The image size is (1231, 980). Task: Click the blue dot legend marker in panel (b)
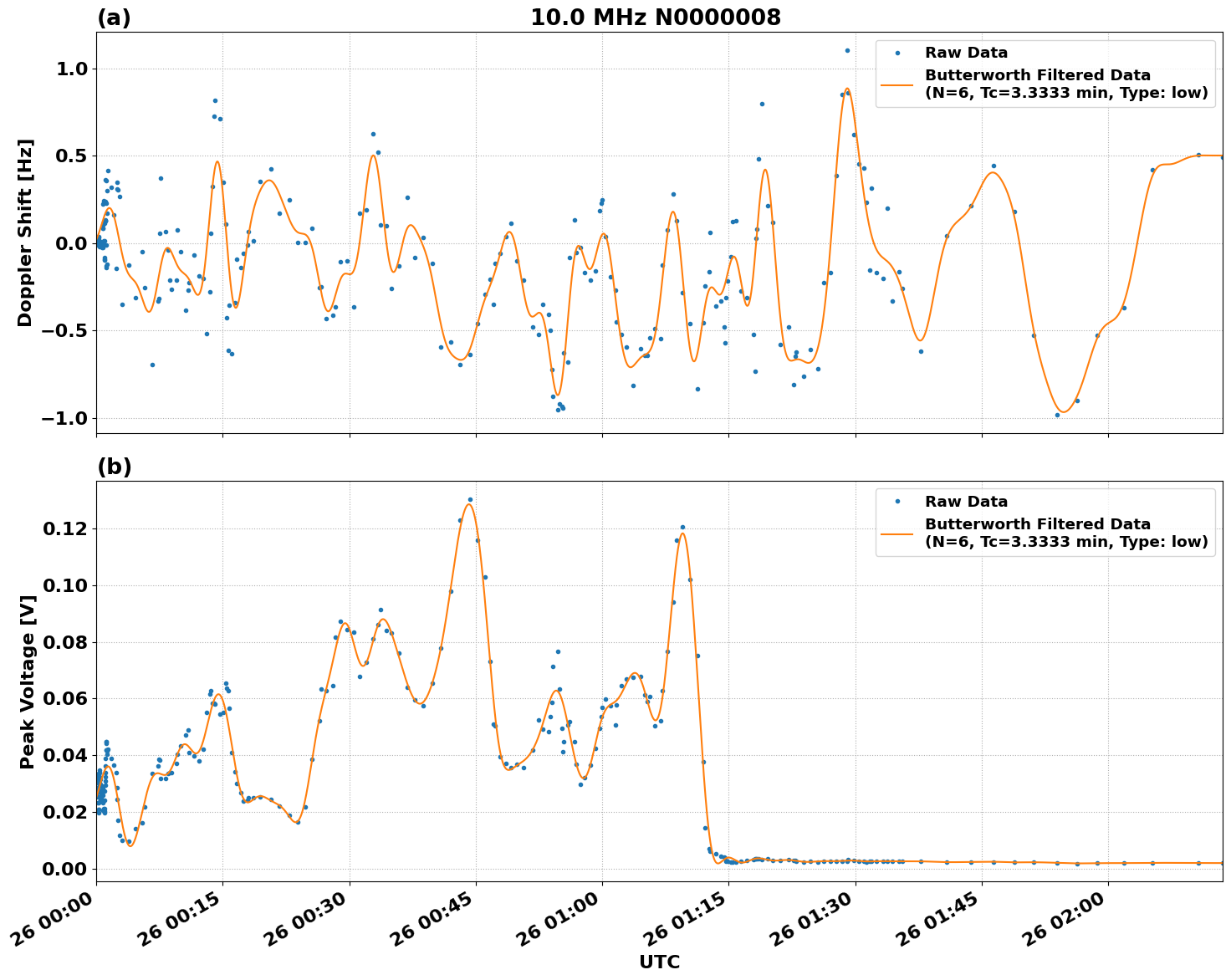(897, 502)
